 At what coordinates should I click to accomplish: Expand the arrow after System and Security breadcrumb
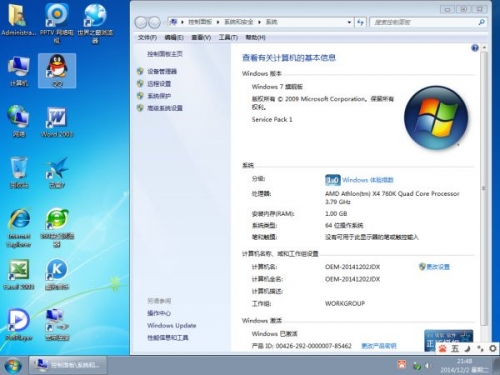(x=259, y=22)
